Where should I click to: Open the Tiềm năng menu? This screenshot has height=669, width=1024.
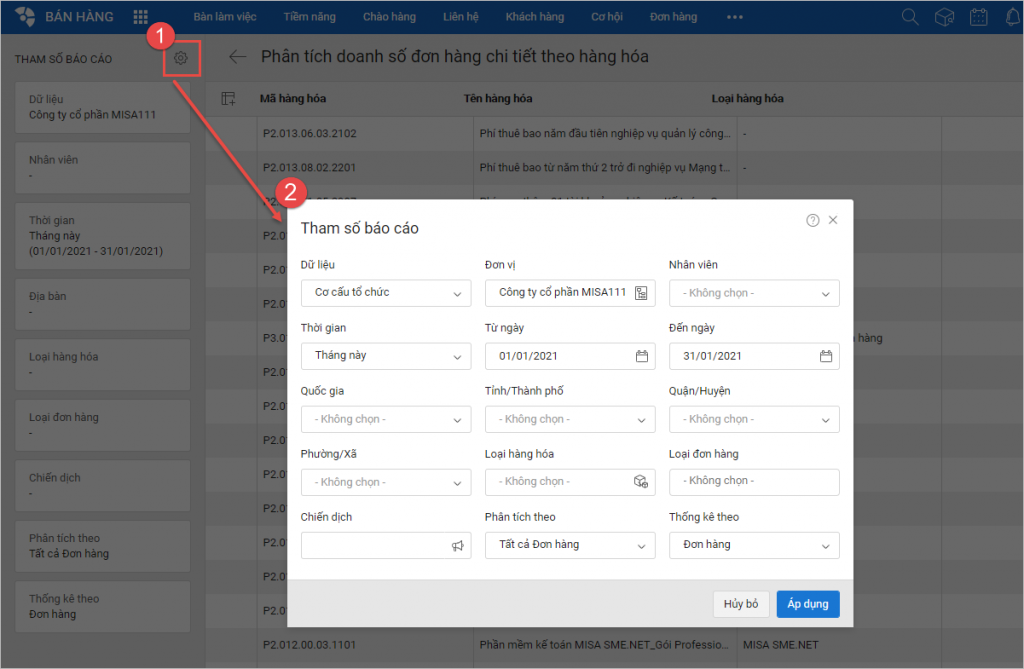tap(310, 17)
